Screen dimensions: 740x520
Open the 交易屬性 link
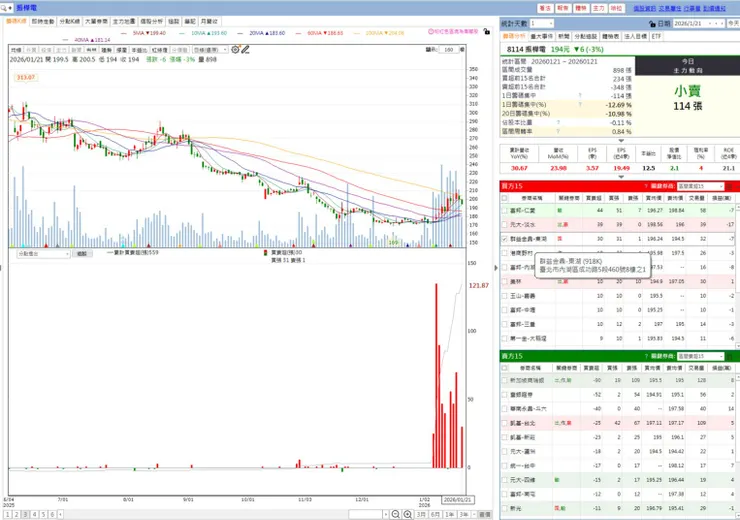click(x=670, y=8)
